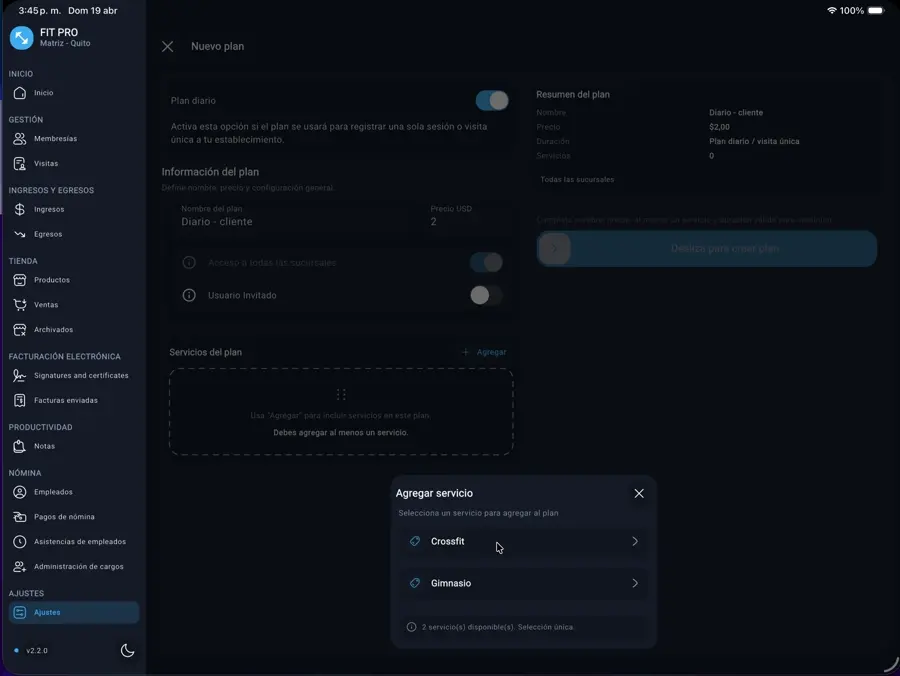Viewport: 900px width, 676px height.
Task: Click Agregar to add a plan service
Action: 484,352
